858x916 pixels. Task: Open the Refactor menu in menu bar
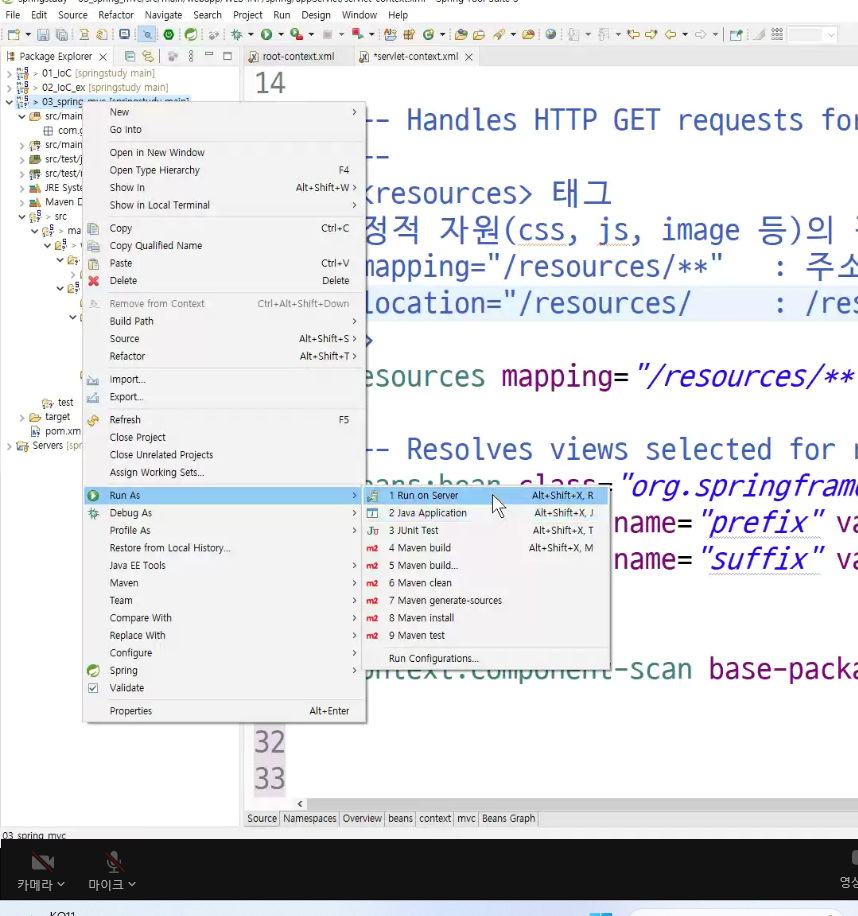pyautogui.click(x=116, y=15)
